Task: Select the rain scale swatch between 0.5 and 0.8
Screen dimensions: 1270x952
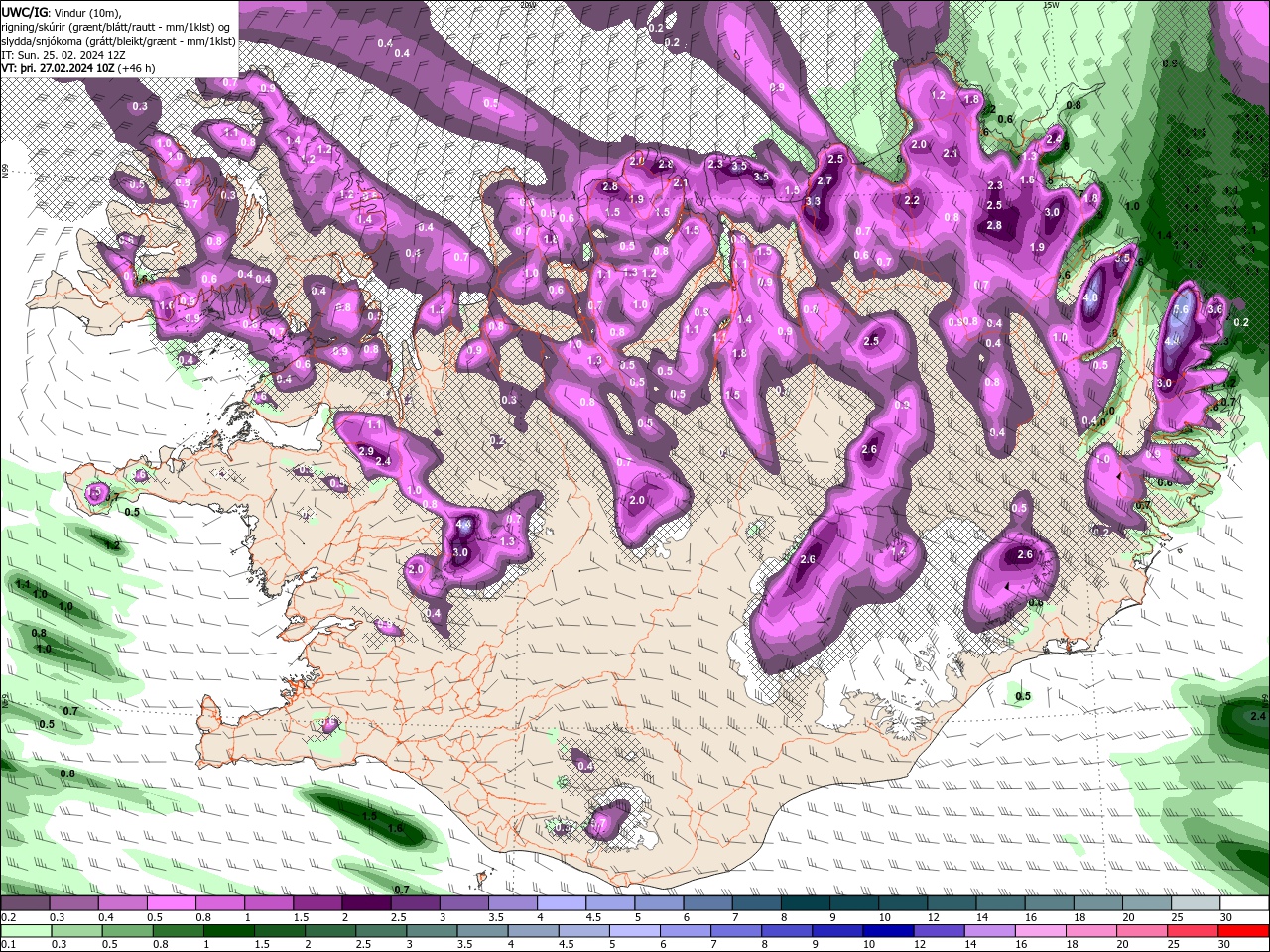Action: (x=127, y=931)
